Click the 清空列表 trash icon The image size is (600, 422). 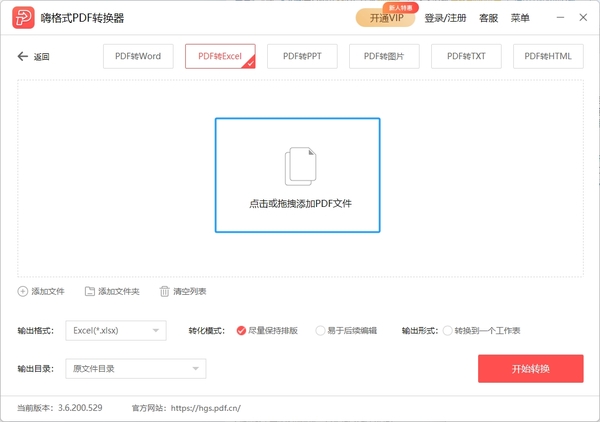click(x=165, y=291)
